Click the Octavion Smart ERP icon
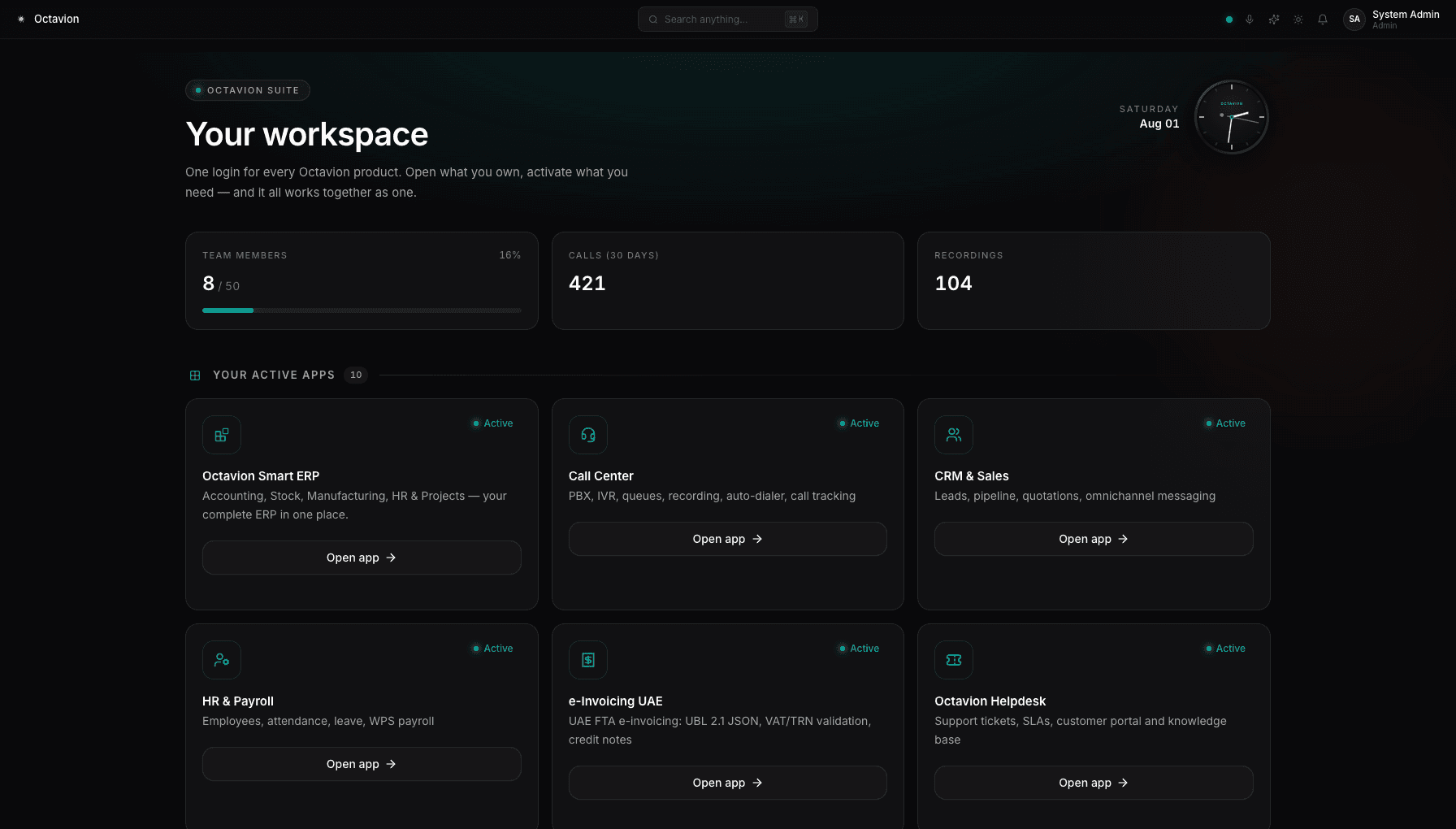This screenshot has width=1456, height=829. (222, 435)
